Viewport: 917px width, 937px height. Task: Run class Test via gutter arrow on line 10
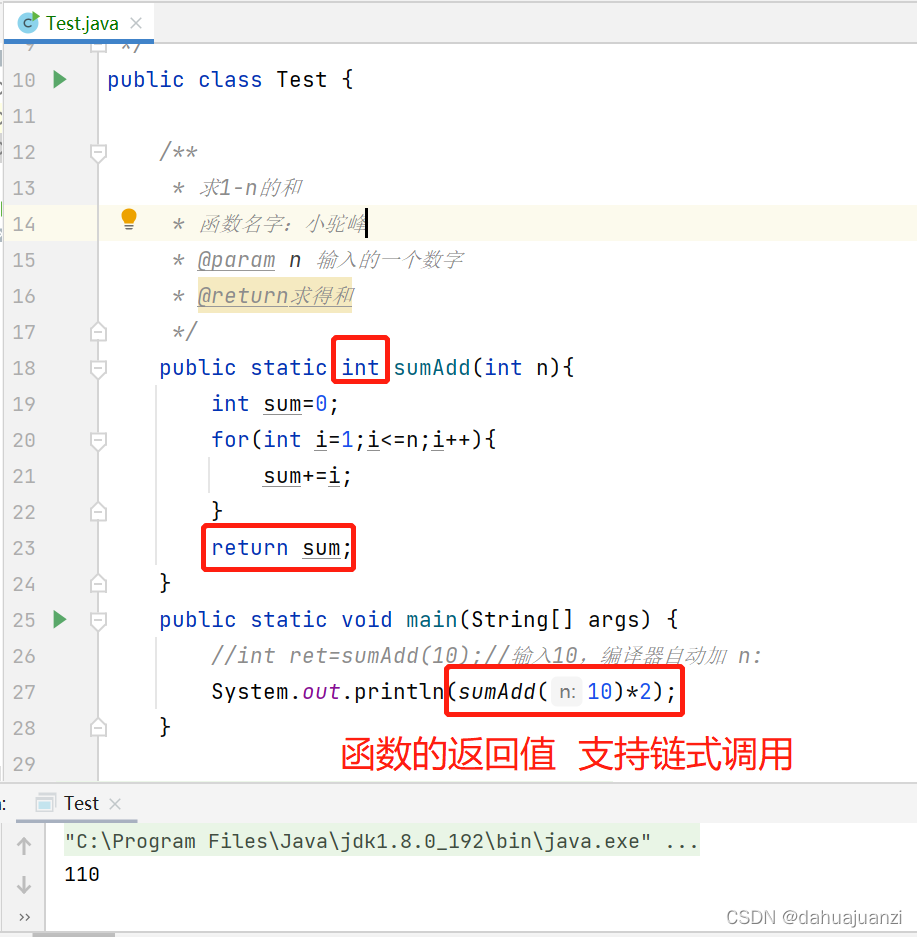(x=60, y=79)
